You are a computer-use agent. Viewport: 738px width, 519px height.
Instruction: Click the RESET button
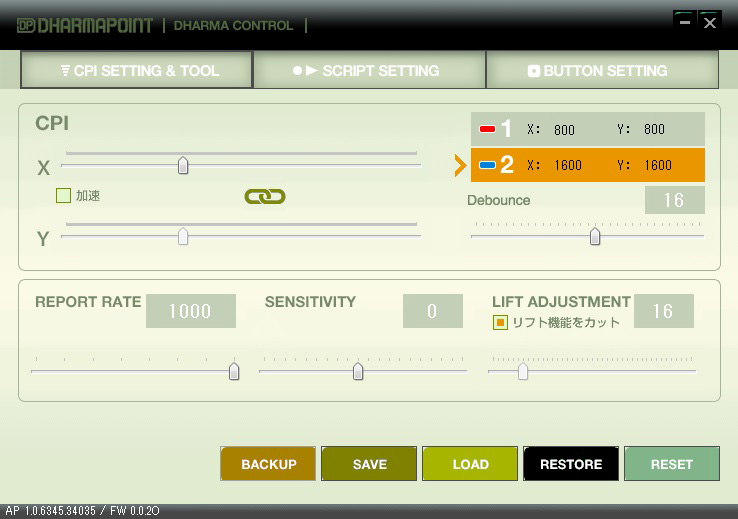(x=672, y=464)
